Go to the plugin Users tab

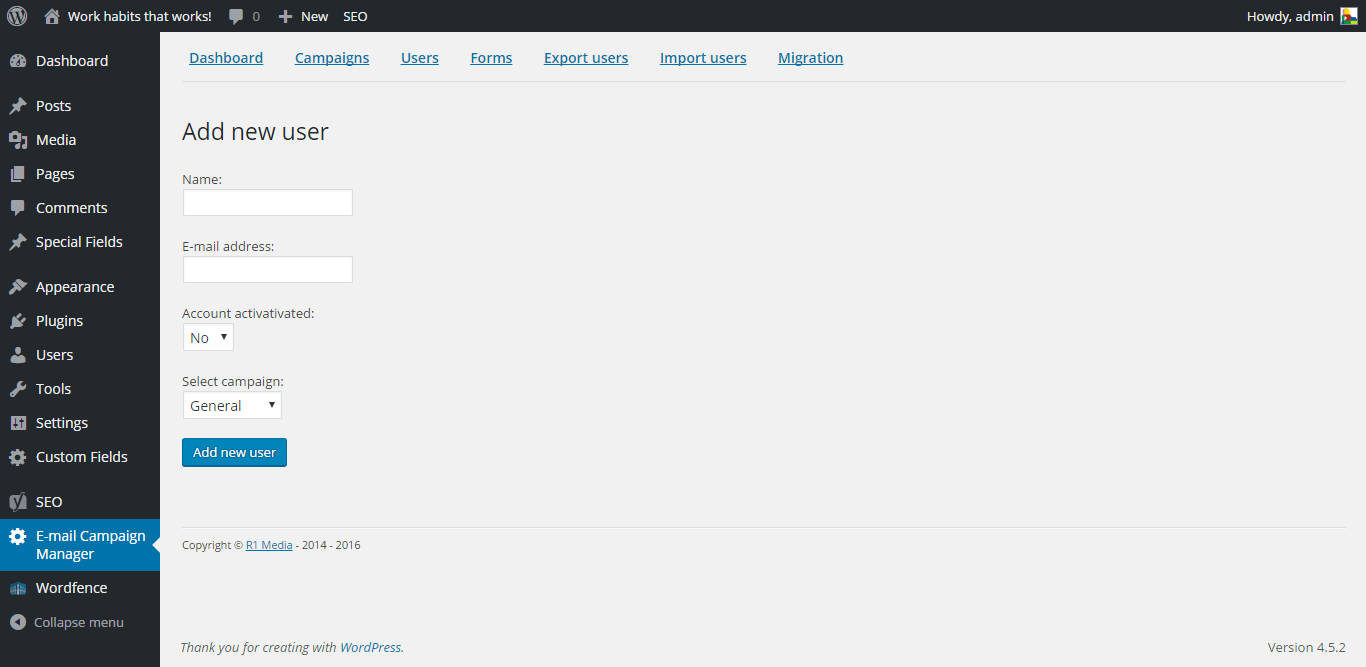pos(420,58)
